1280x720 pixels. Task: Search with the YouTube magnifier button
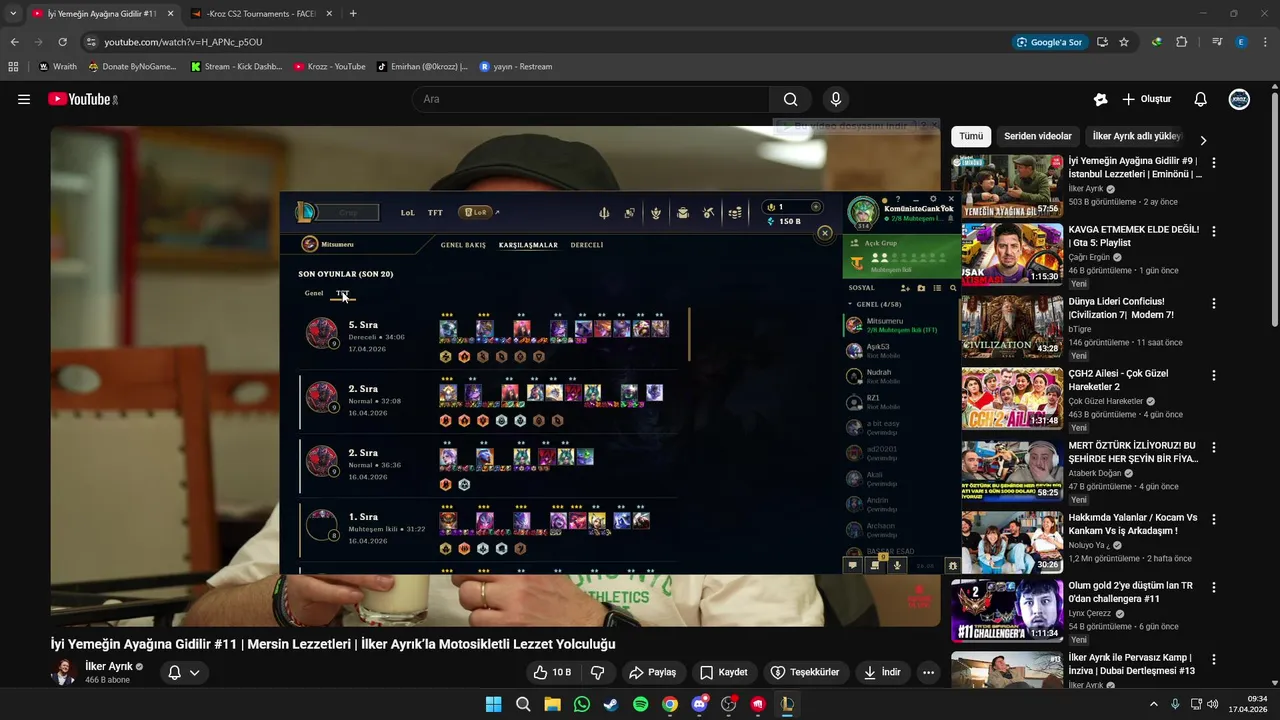coord(790,99)
